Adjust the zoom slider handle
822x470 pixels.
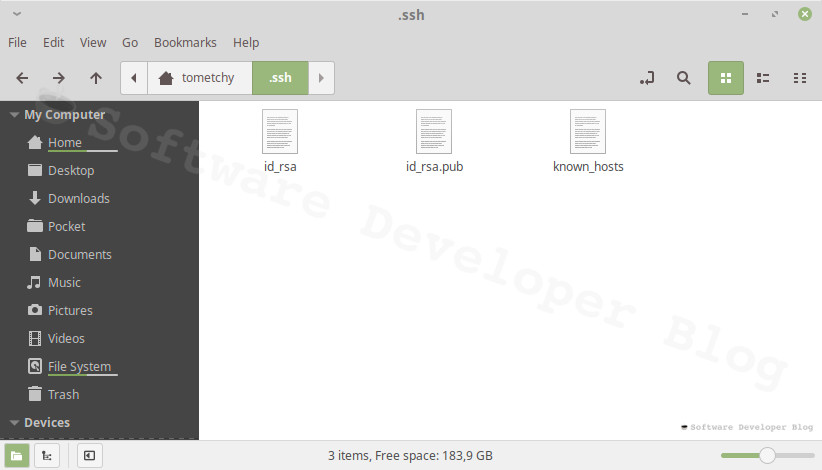click(x=767, y=455)
